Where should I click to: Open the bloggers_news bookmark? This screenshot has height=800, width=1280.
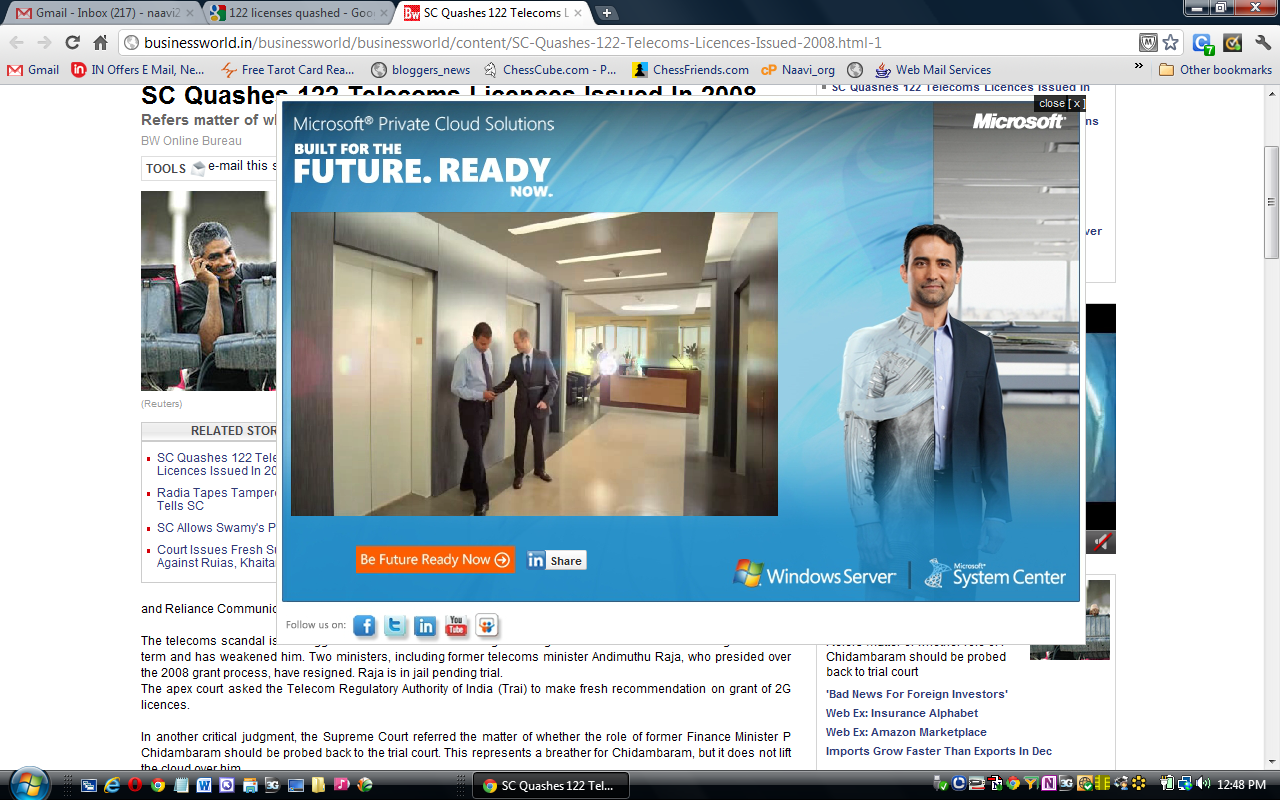pyautogui.click(x=420, y=70)
